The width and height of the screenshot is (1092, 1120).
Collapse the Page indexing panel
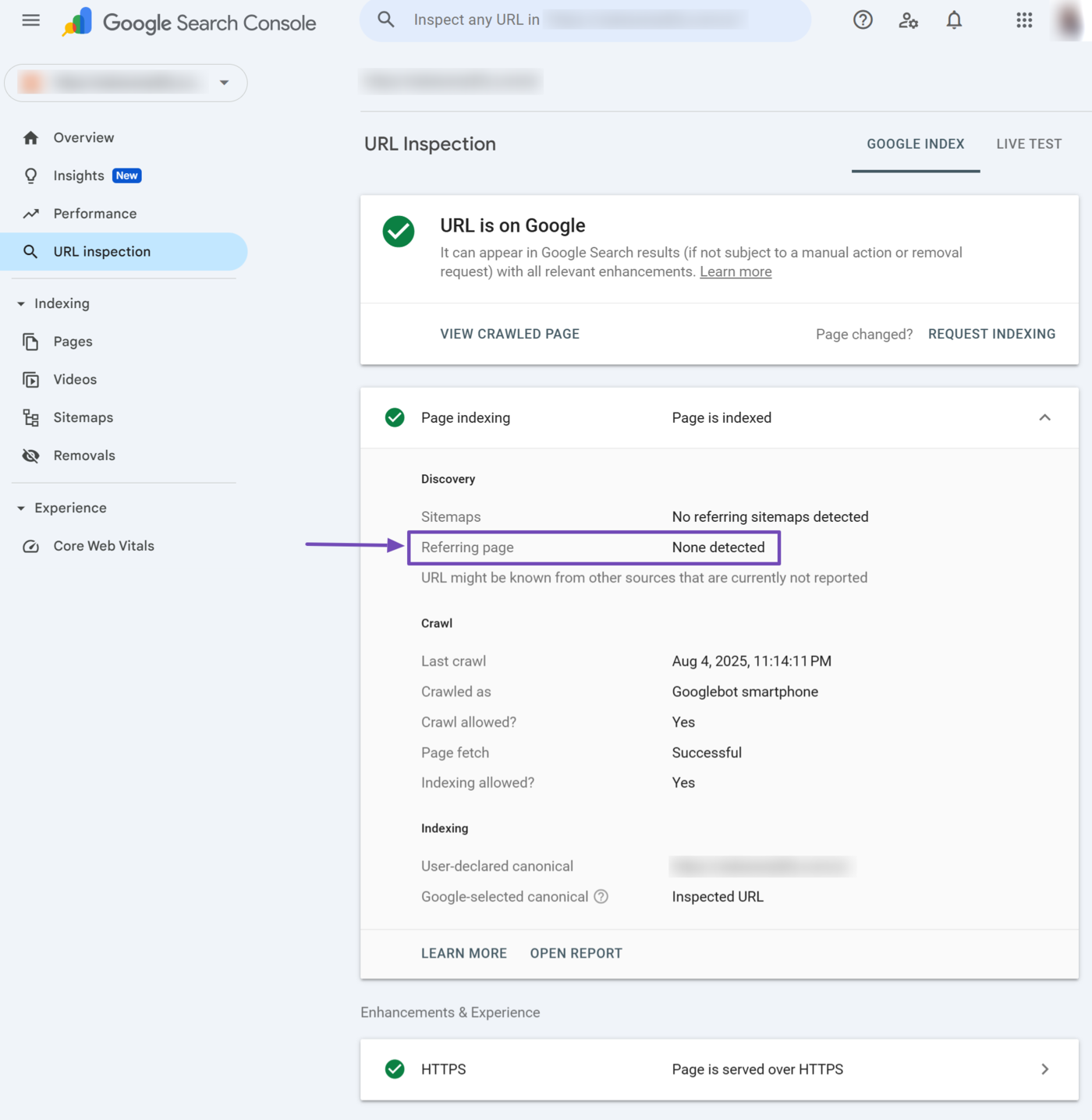click(x=1044, y=418)
